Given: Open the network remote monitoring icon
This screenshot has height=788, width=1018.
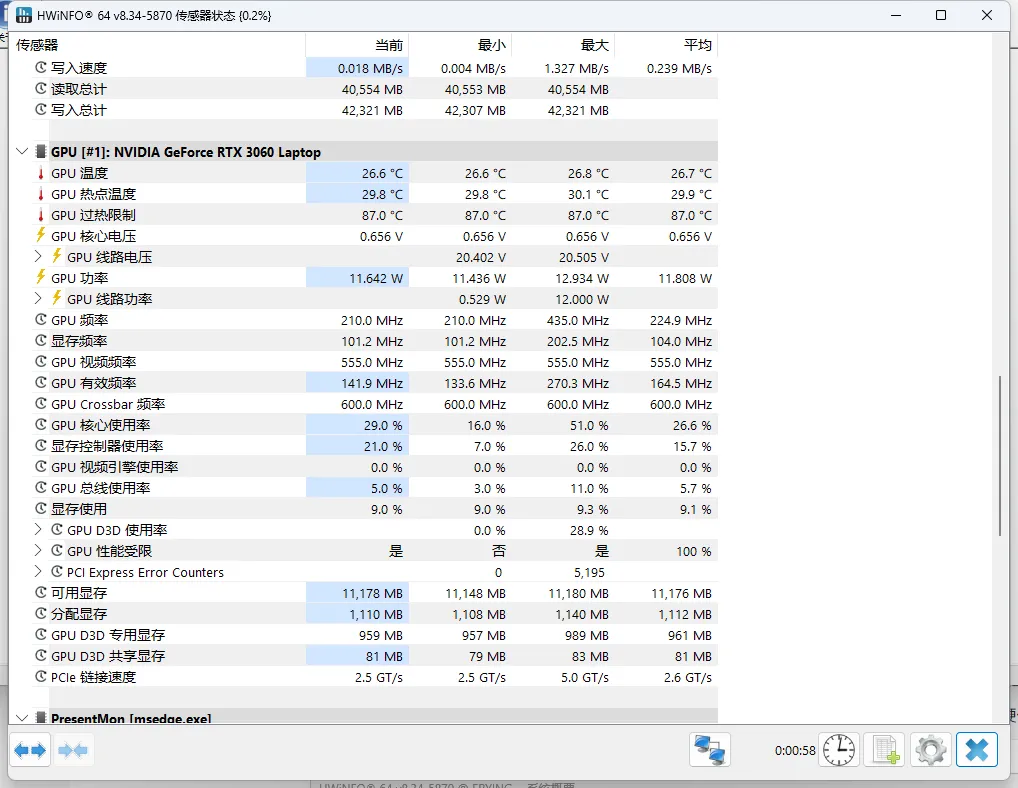Looking at the screenshot, I should tap(709, 750).
